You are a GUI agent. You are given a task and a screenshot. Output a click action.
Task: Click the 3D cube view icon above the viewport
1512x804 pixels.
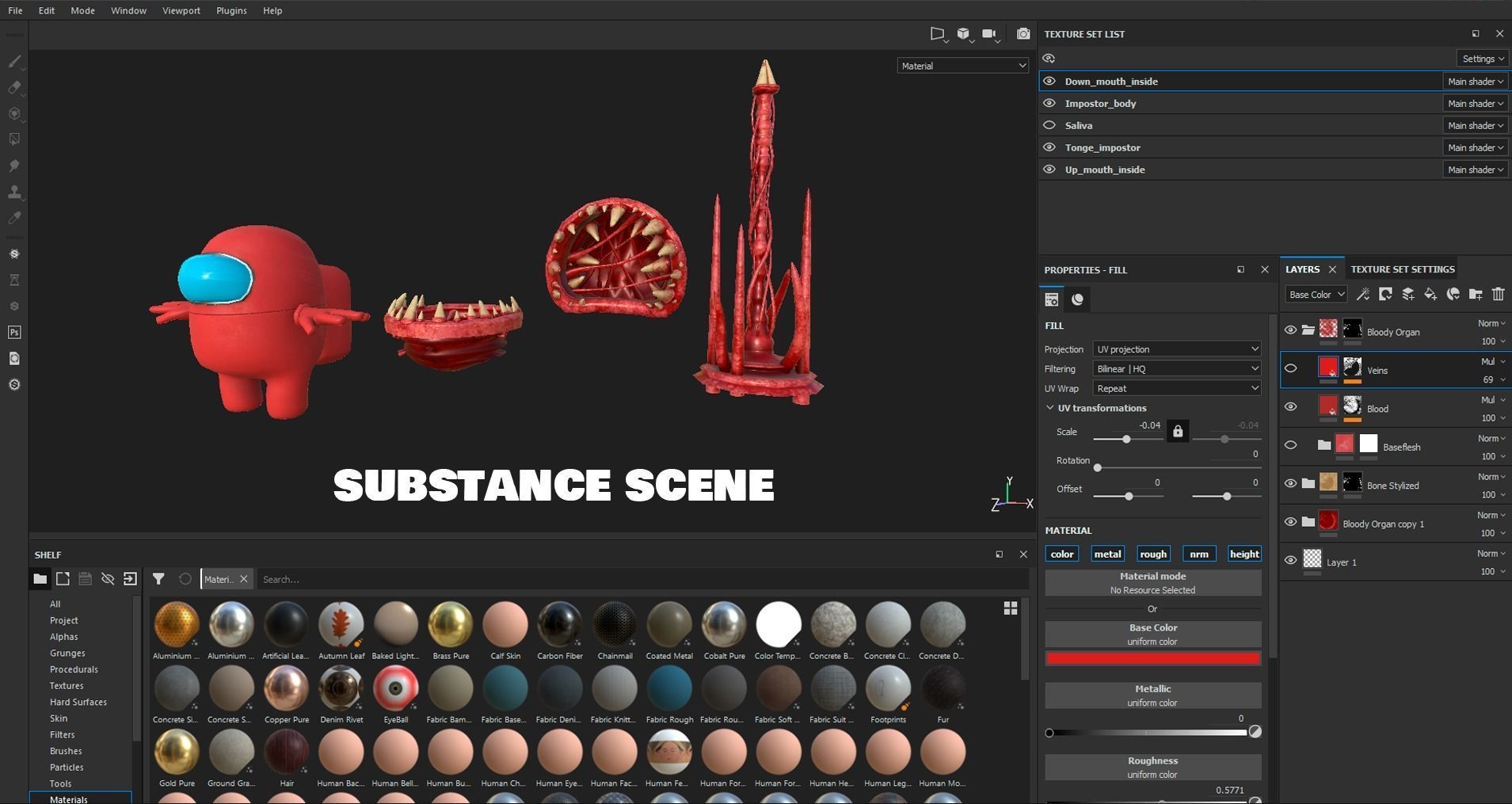tap(963, 34)
